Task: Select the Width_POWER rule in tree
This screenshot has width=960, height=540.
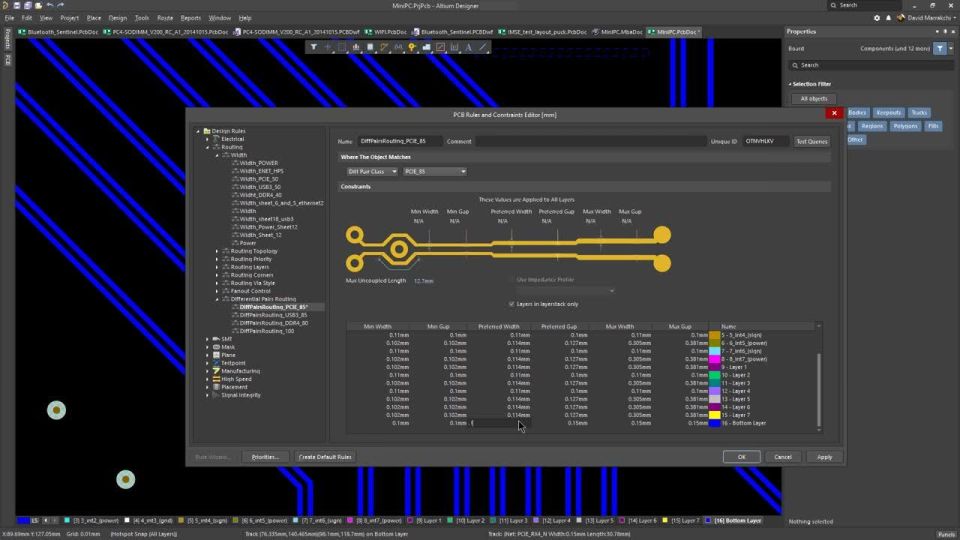Action: (258, 163)
